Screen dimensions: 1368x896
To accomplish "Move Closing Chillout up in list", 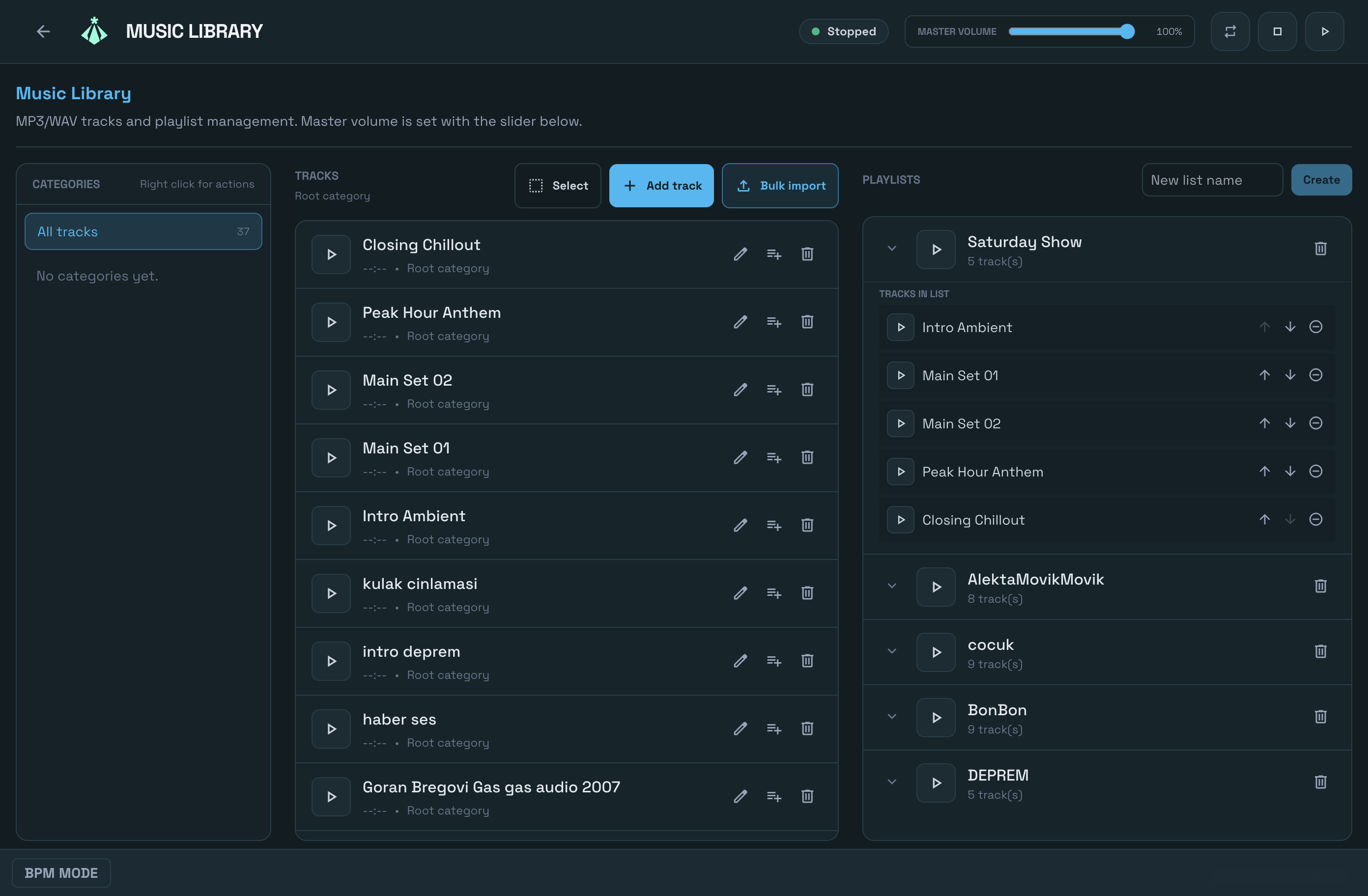I will click(x=1264, y=520).
